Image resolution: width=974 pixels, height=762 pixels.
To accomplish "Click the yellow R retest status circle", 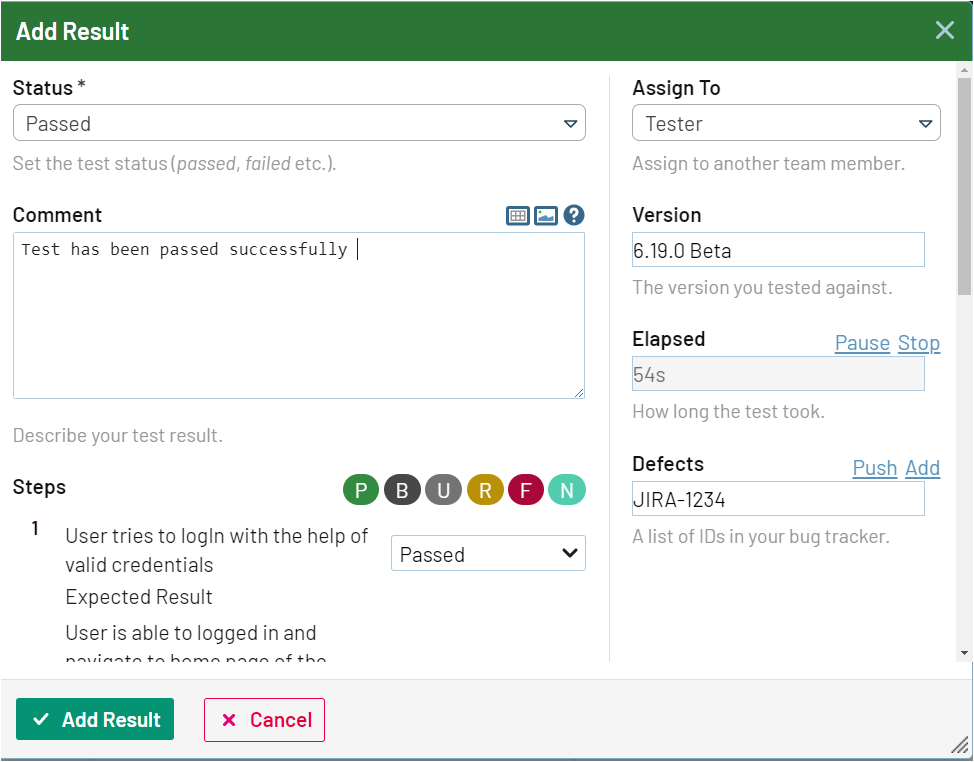I will click(485, 490).
